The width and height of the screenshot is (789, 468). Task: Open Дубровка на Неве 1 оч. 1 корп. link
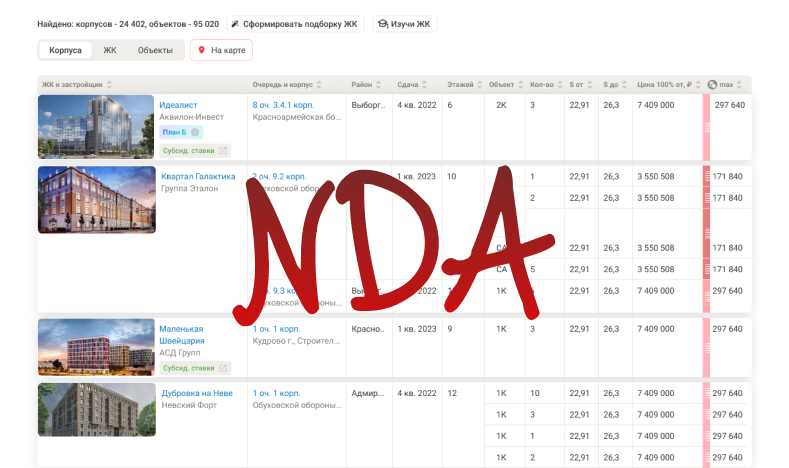276,393
